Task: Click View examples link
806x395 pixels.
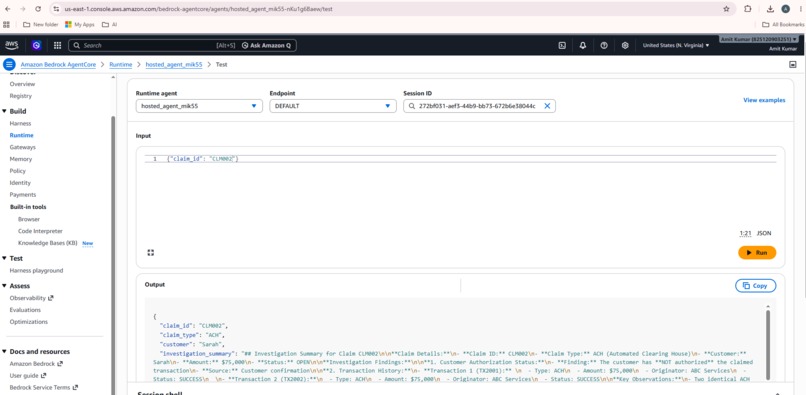Action: pyautogui.click(x=764, y=100)
